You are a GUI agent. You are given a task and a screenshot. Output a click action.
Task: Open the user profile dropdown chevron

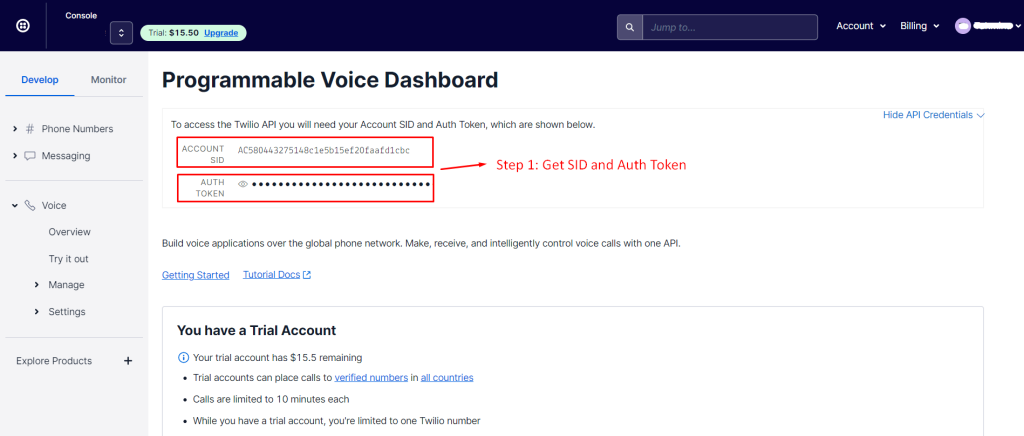pos(1019,26)
